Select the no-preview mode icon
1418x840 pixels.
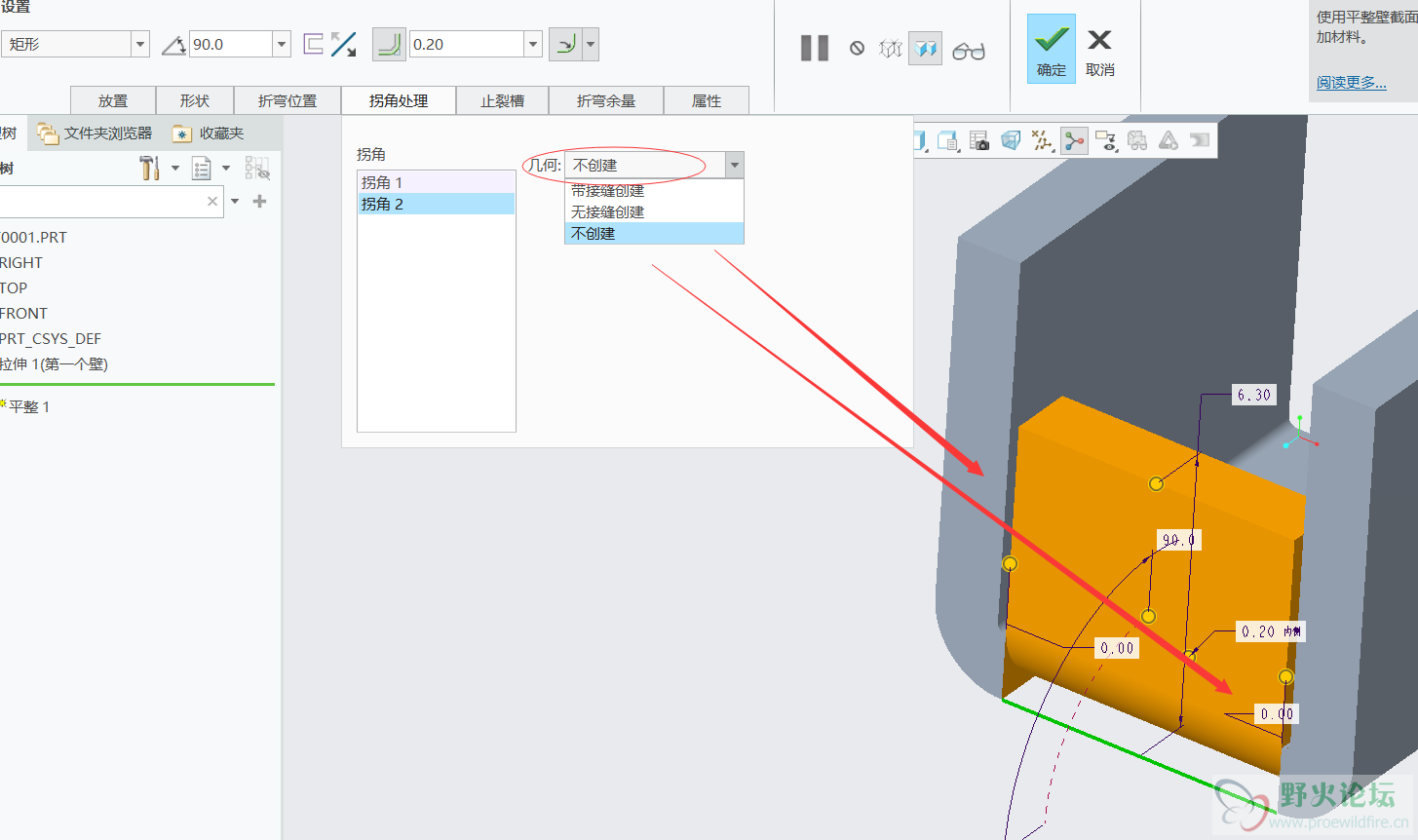tap(857, 48)
